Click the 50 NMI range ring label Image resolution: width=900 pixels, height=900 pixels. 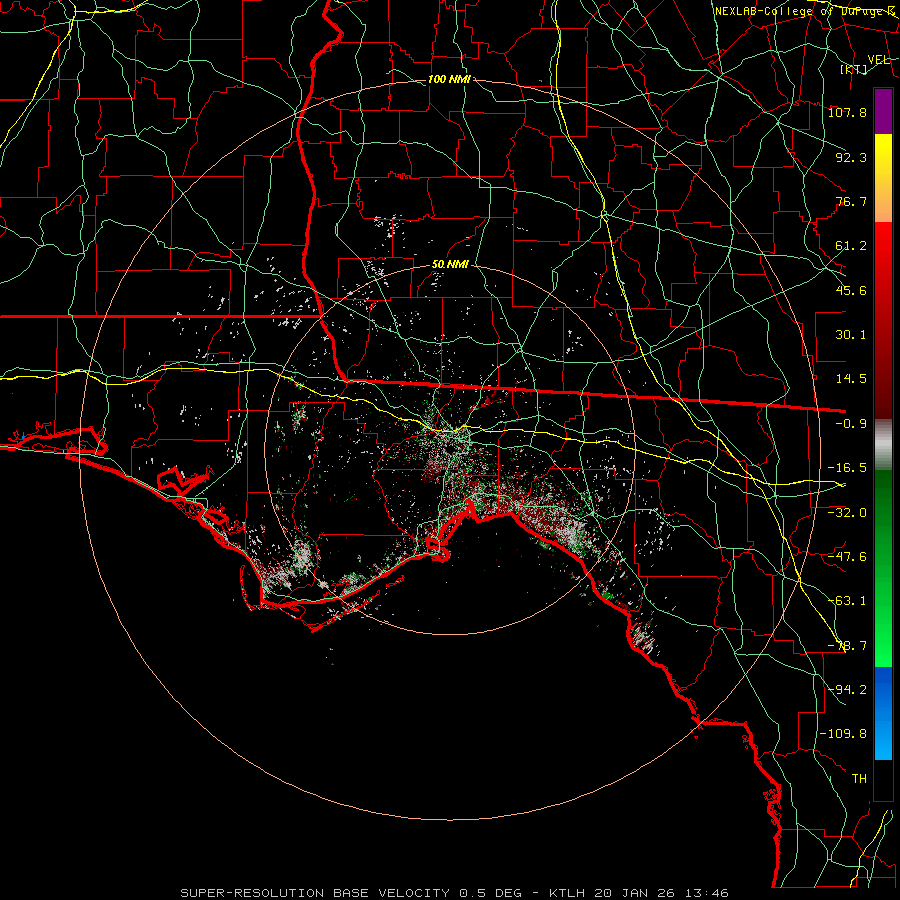pos(450,264)
